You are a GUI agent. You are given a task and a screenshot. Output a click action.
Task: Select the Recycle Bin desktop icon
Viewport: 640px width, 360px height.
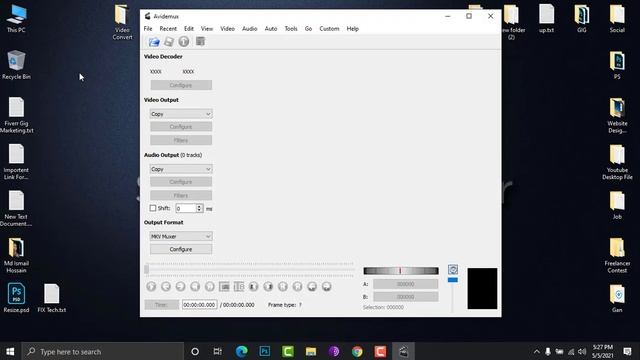[x=16, y=64]
